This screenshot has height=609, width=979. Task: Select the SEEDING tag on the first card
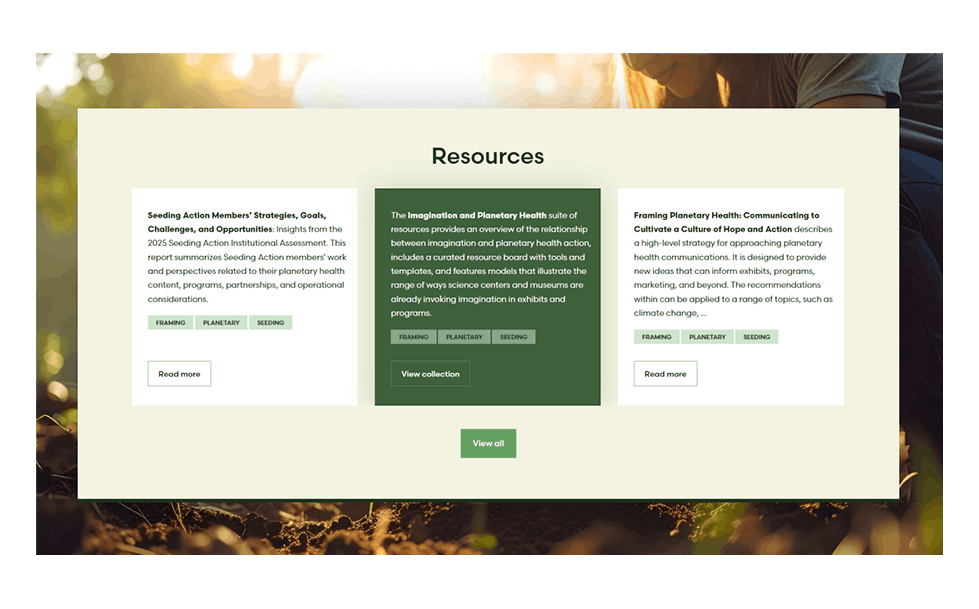point(270,322)
